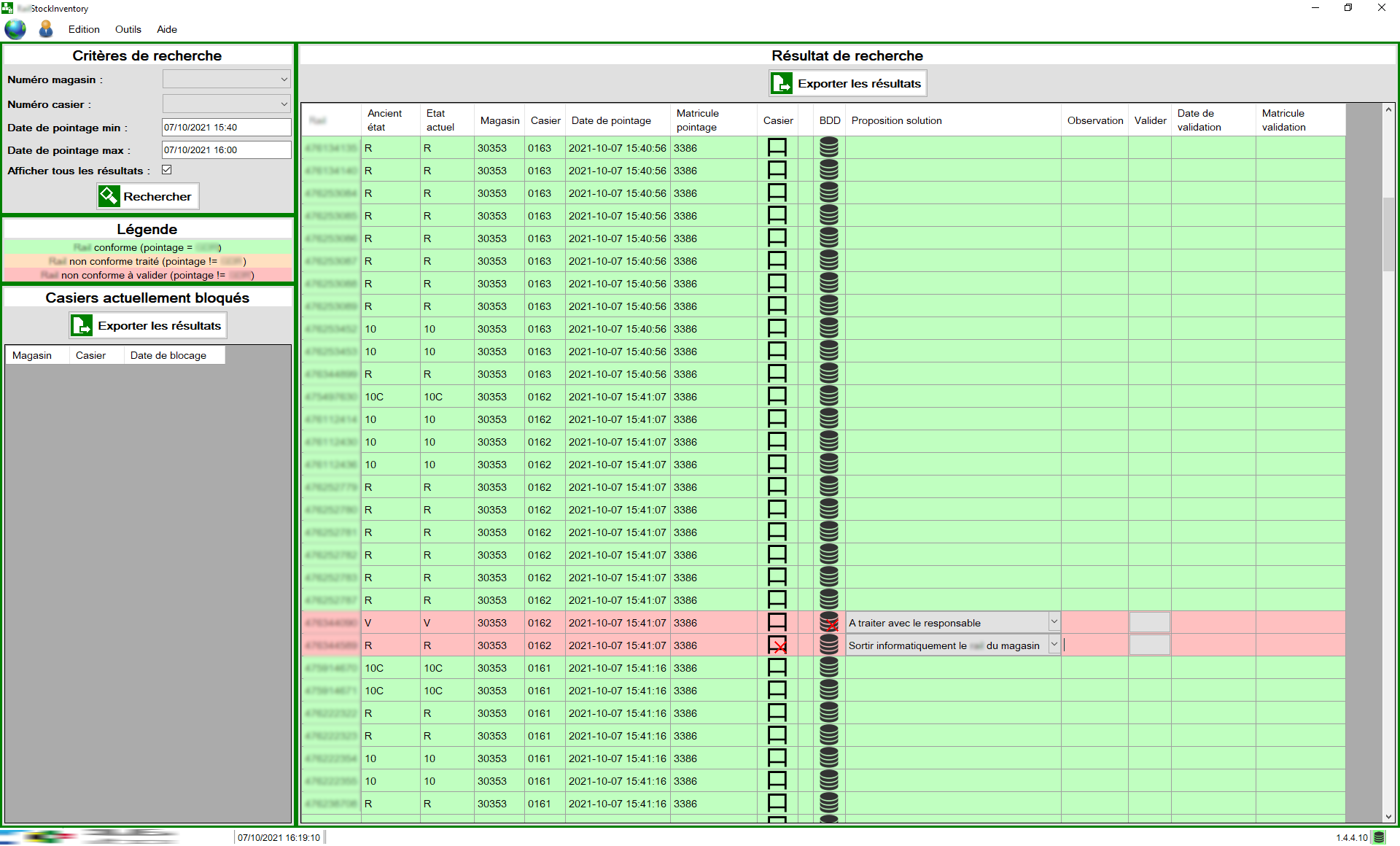Click the first row Casier rack icon
Screen dimensions: 1400x846
point(777,148)
